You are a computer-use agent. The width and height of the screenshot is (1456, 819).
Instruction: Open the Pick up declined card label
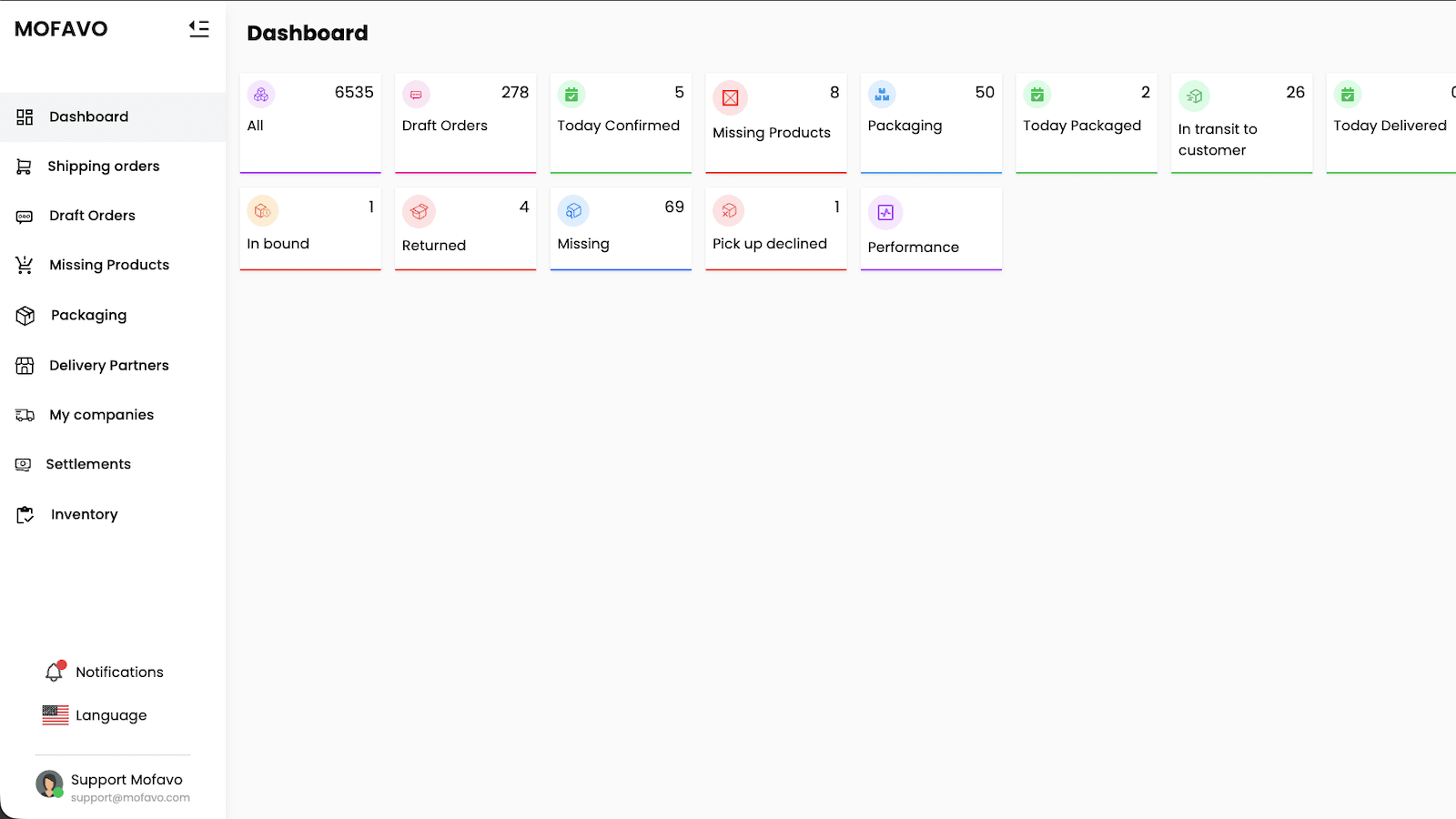(770, 244)
